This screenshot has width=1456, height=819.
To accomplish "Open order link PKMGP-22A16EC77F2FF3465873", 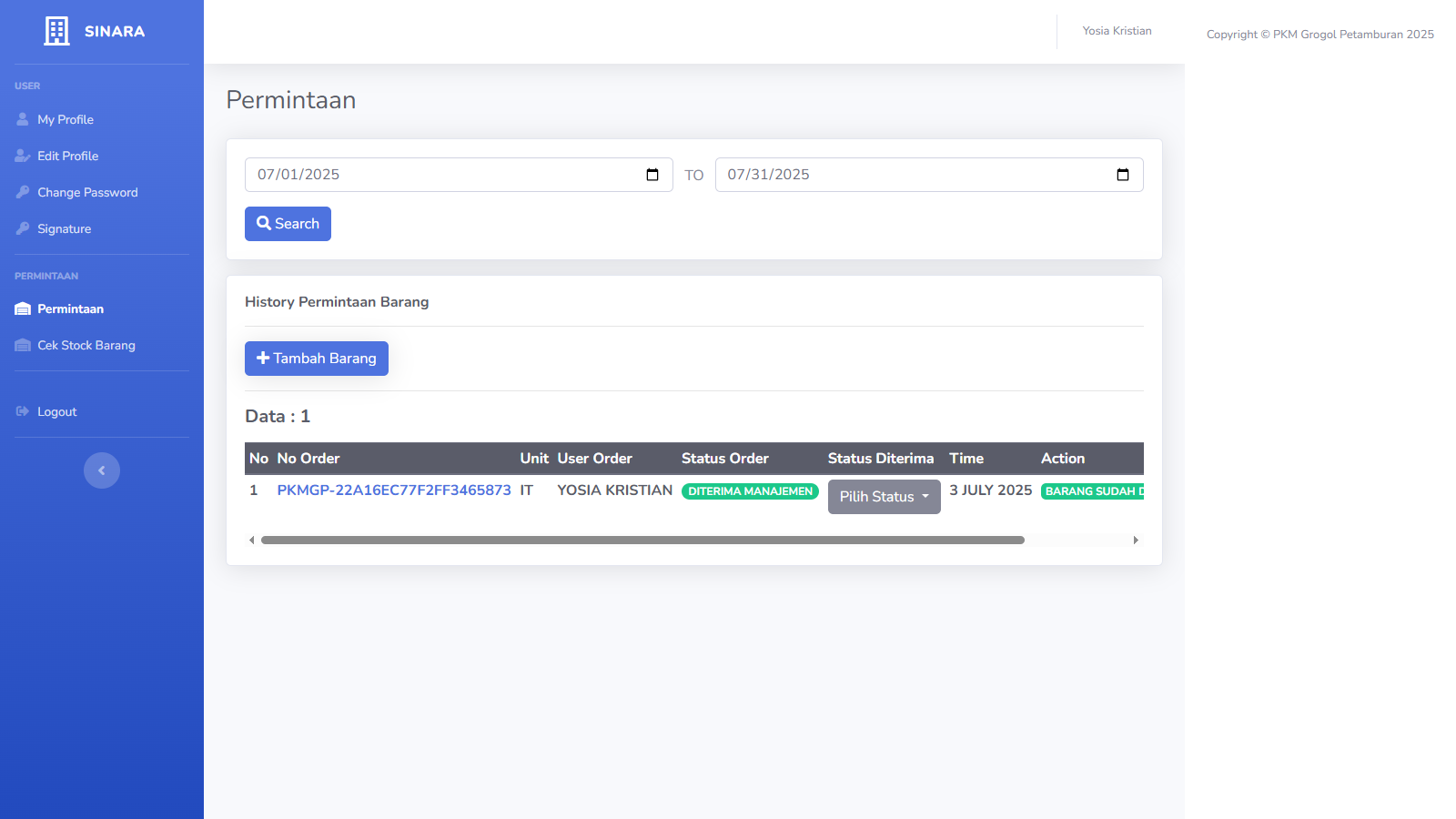I will [394, 490].
